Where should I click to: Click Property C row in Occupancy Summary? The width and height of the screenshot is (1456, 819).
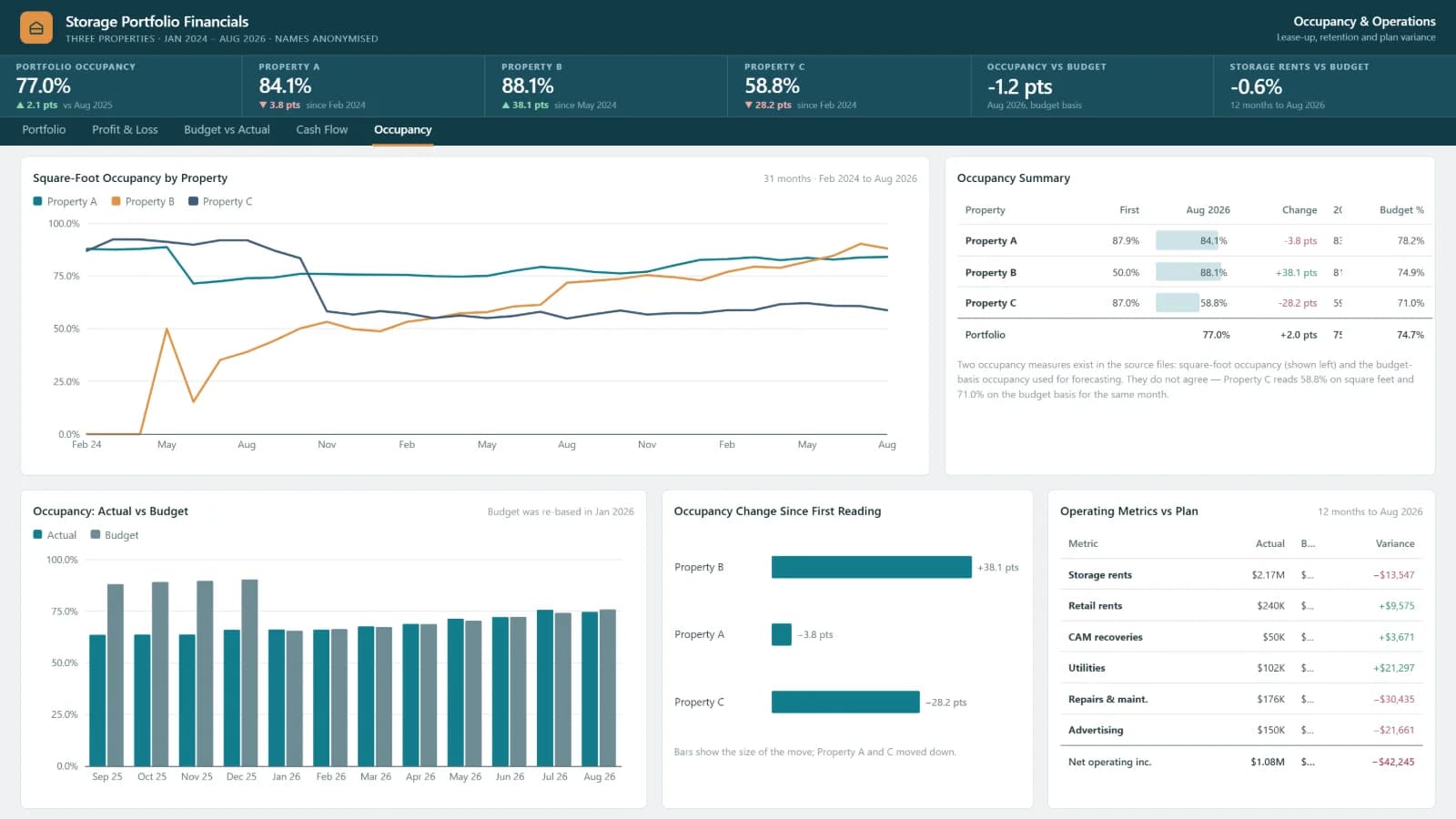1195,303
